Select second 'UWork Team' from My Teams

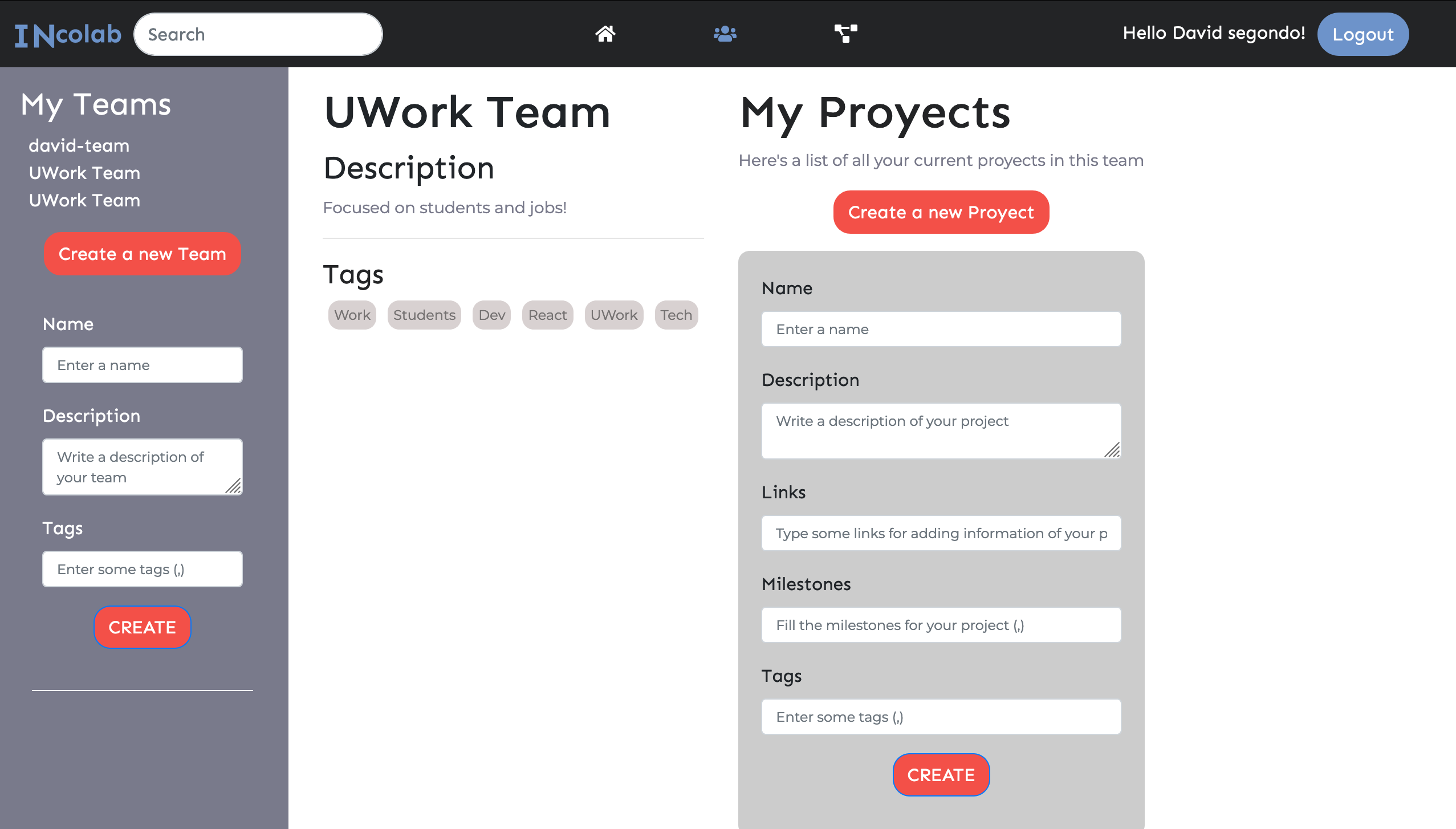(x=84, y=200)
